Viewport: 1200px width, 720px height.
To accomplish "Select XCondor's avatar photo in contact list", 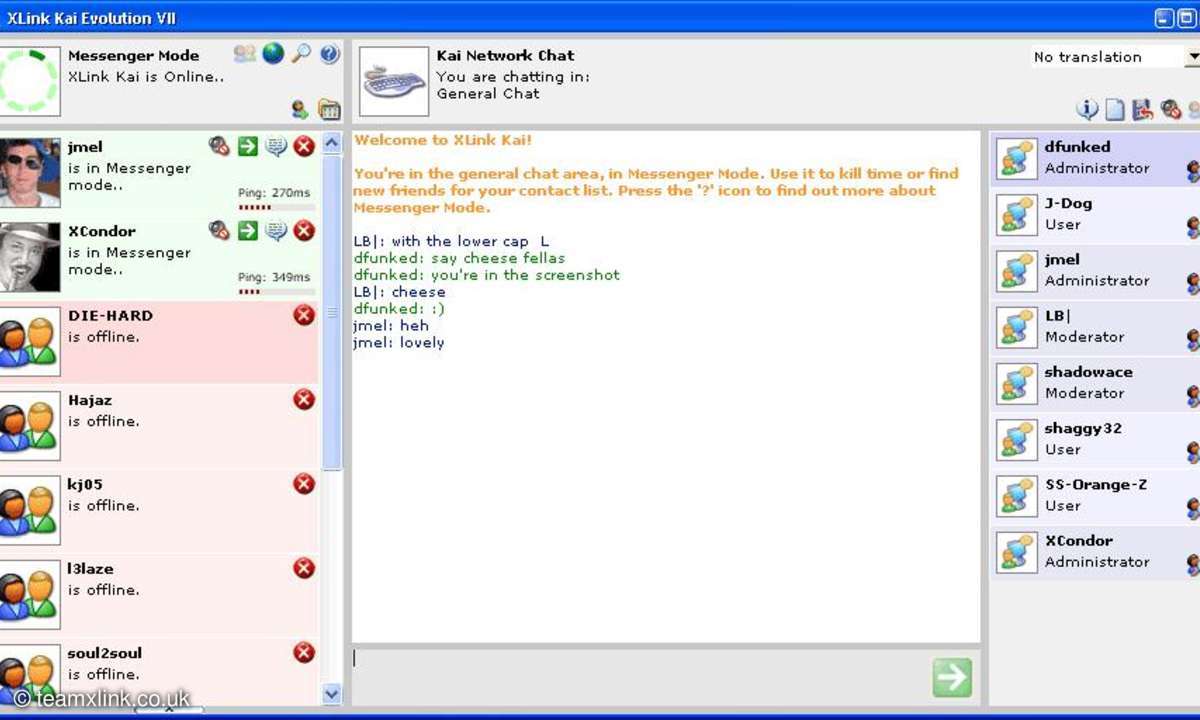I will pos(30,256).
